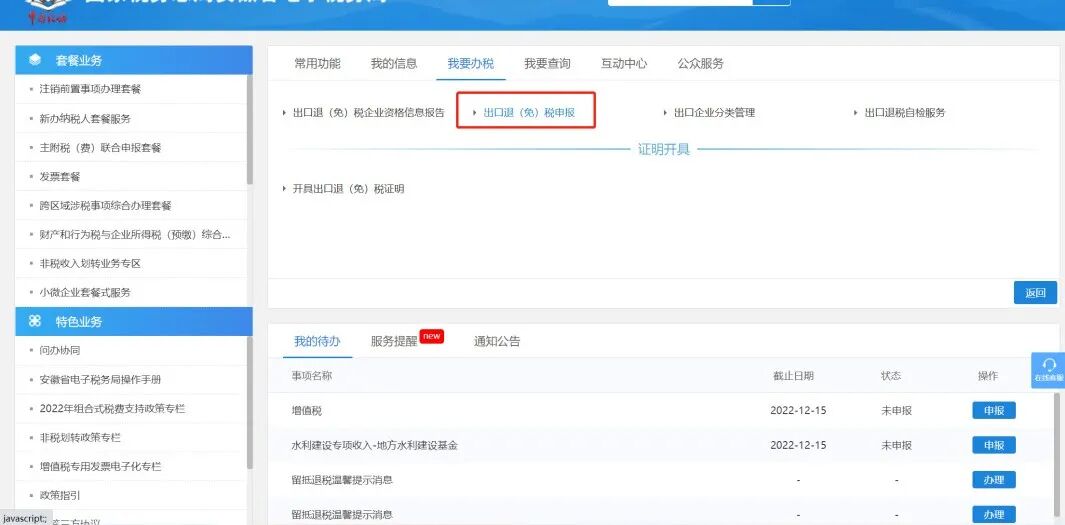
Task: Click the search input in header
Action: pyautogui.click(x=680, y=3)
